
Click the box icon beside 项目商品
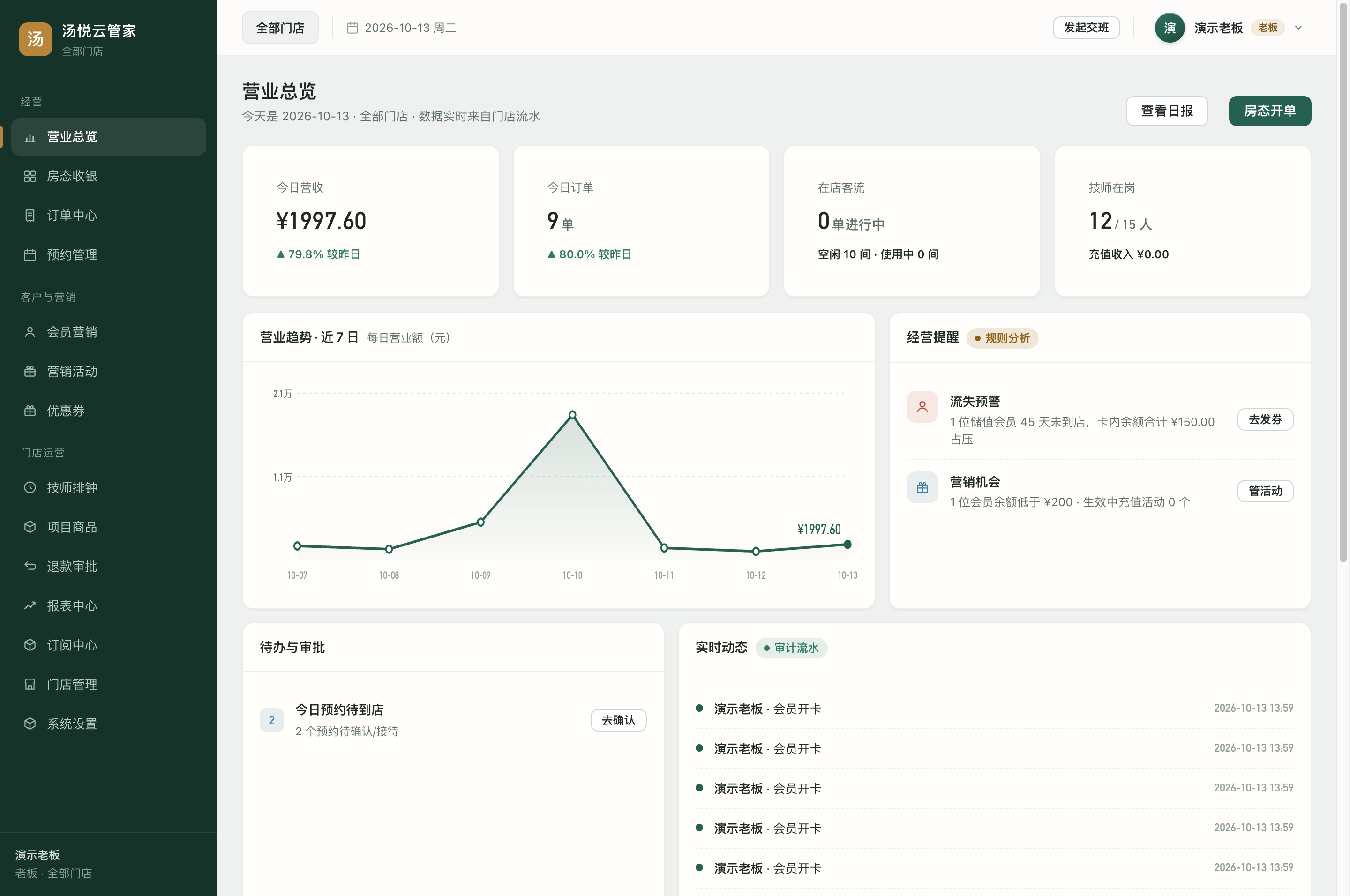(30, 527)
